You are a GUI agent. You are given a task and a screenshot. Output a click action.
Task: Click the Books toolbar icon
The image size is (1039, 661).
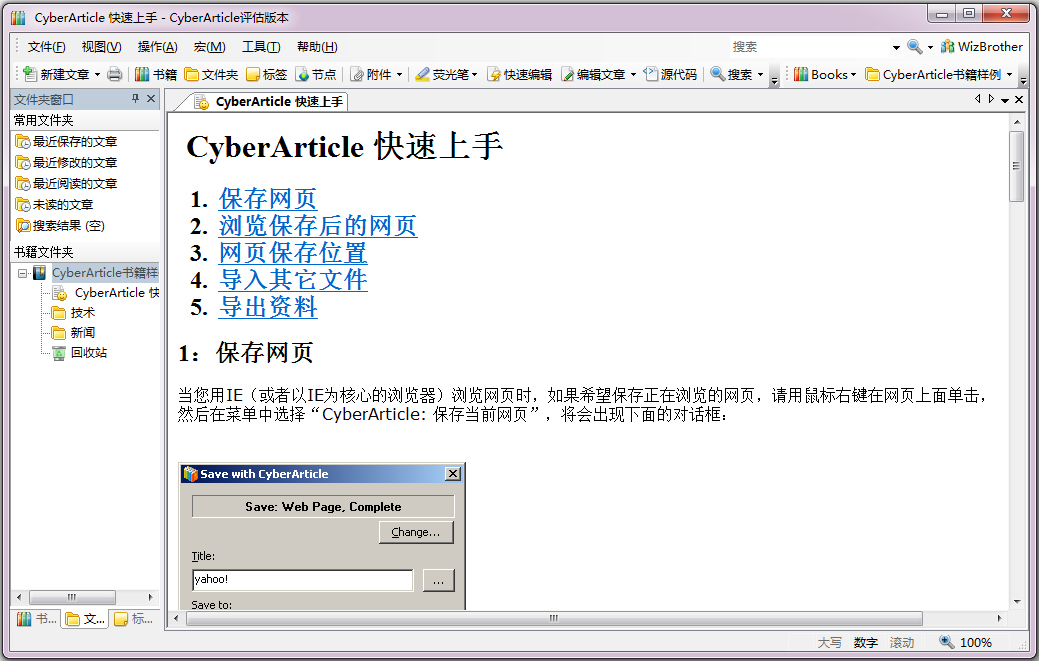(x=801, y=74)
